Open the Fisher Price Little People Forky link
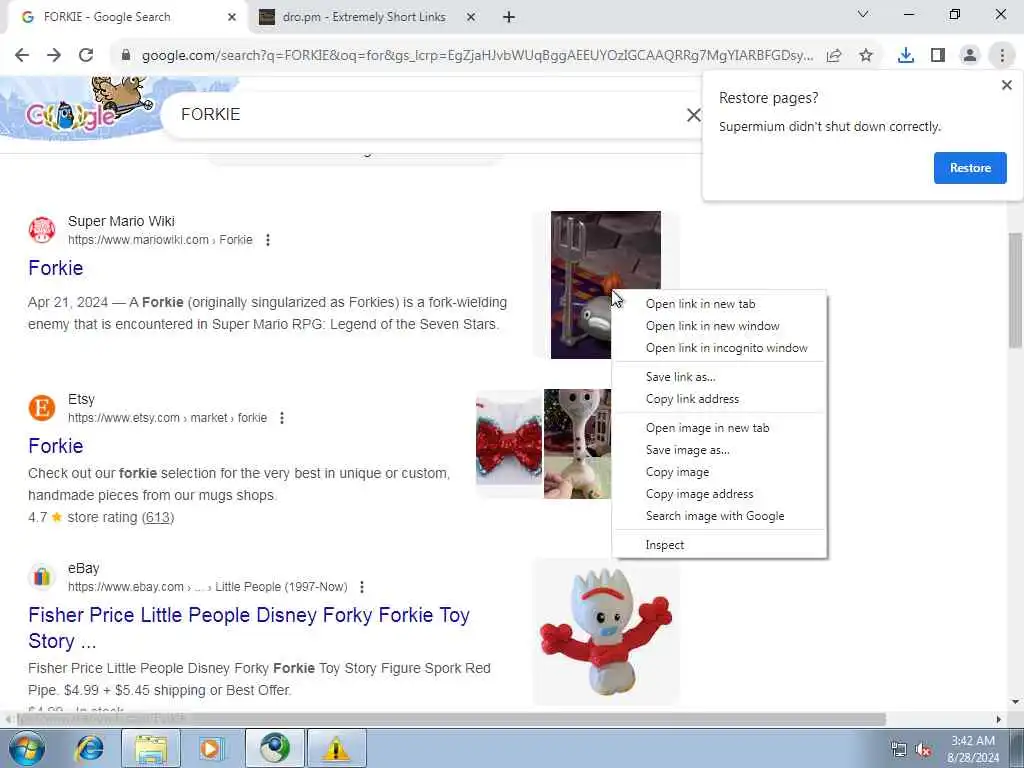This screenshot has width=1024, height=768. (249, 628)
